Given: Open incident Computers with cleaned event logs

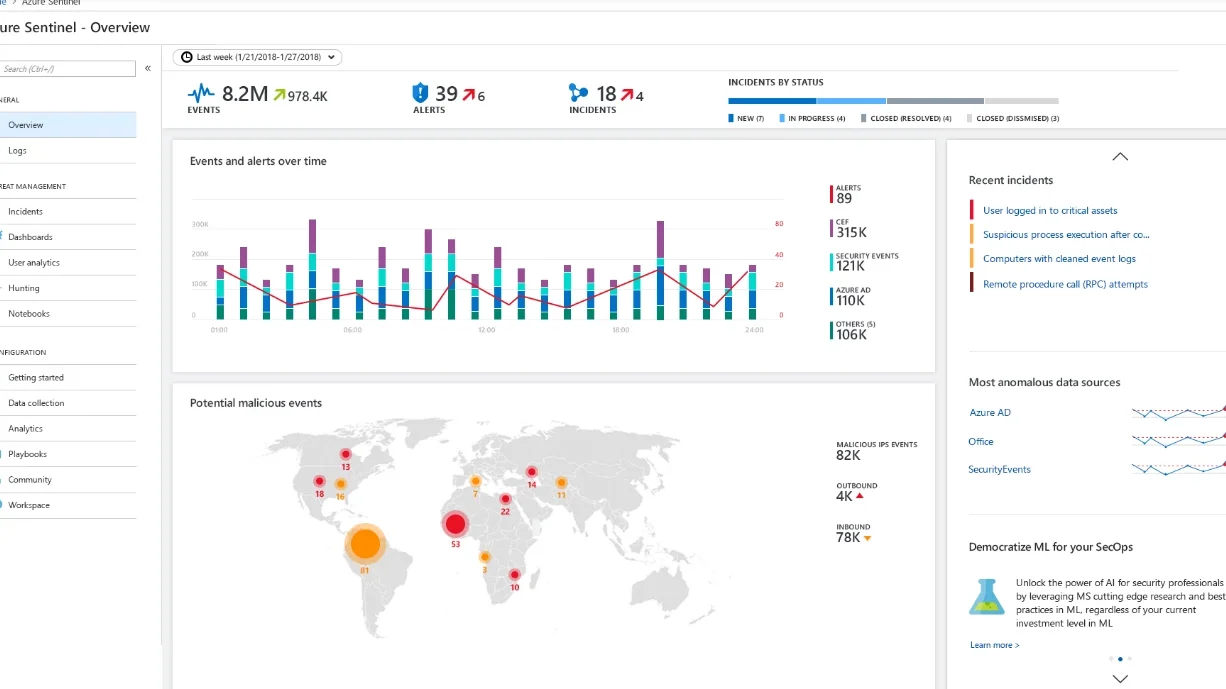Looking at the screenshot, I should (x=1059, y=259).
